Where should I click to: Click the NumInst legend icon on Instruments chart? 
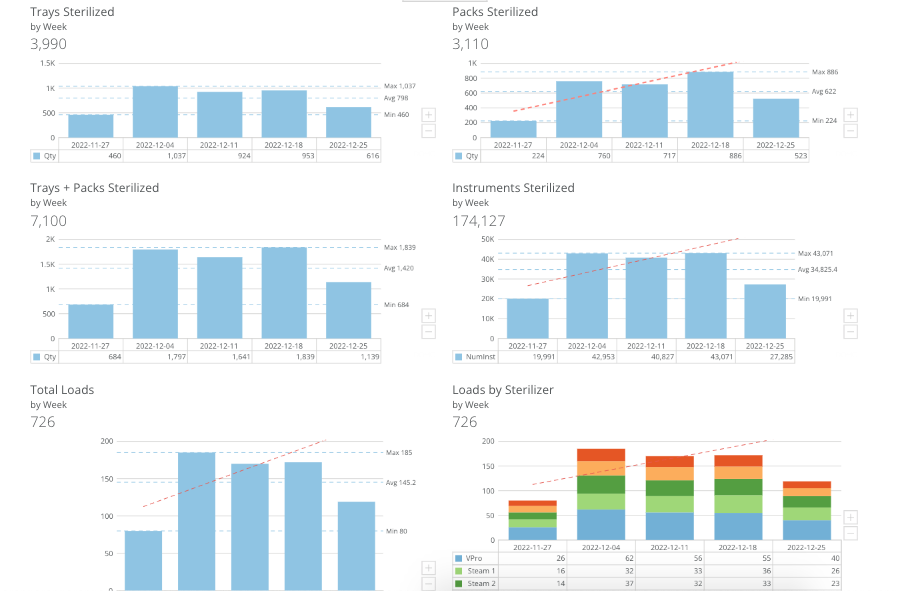pyautogui.click(x=459, y=356)
